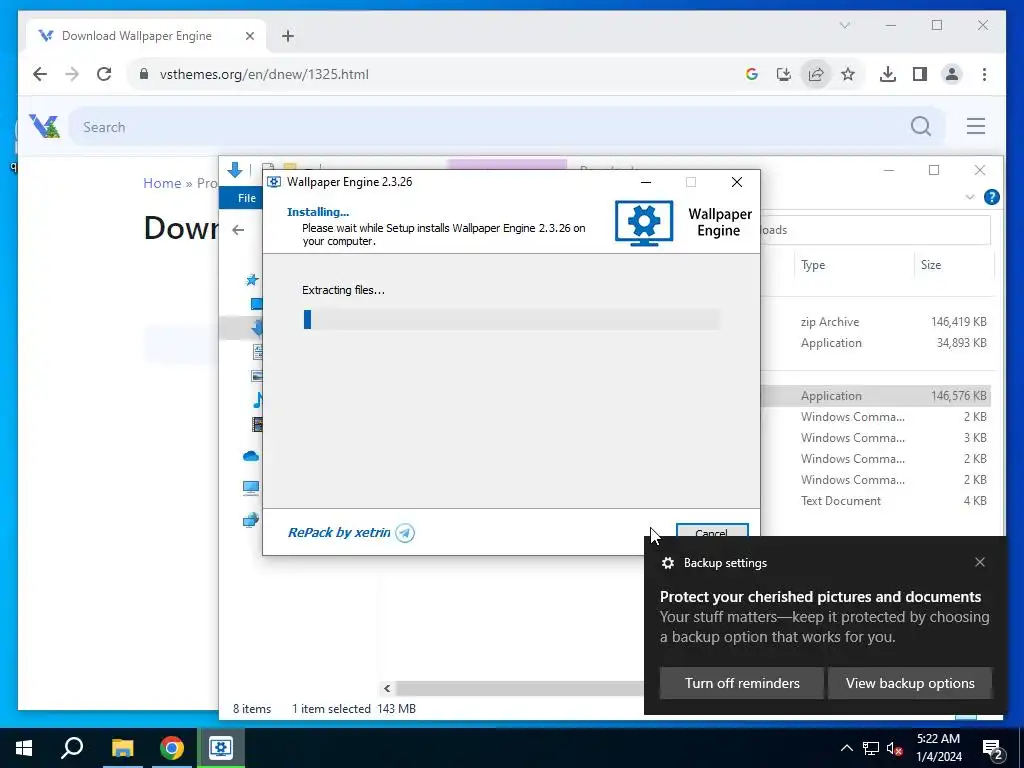Screen dimensions: 1024x768
Task: Reload the vsthemes page
Action: pos(104,74)
